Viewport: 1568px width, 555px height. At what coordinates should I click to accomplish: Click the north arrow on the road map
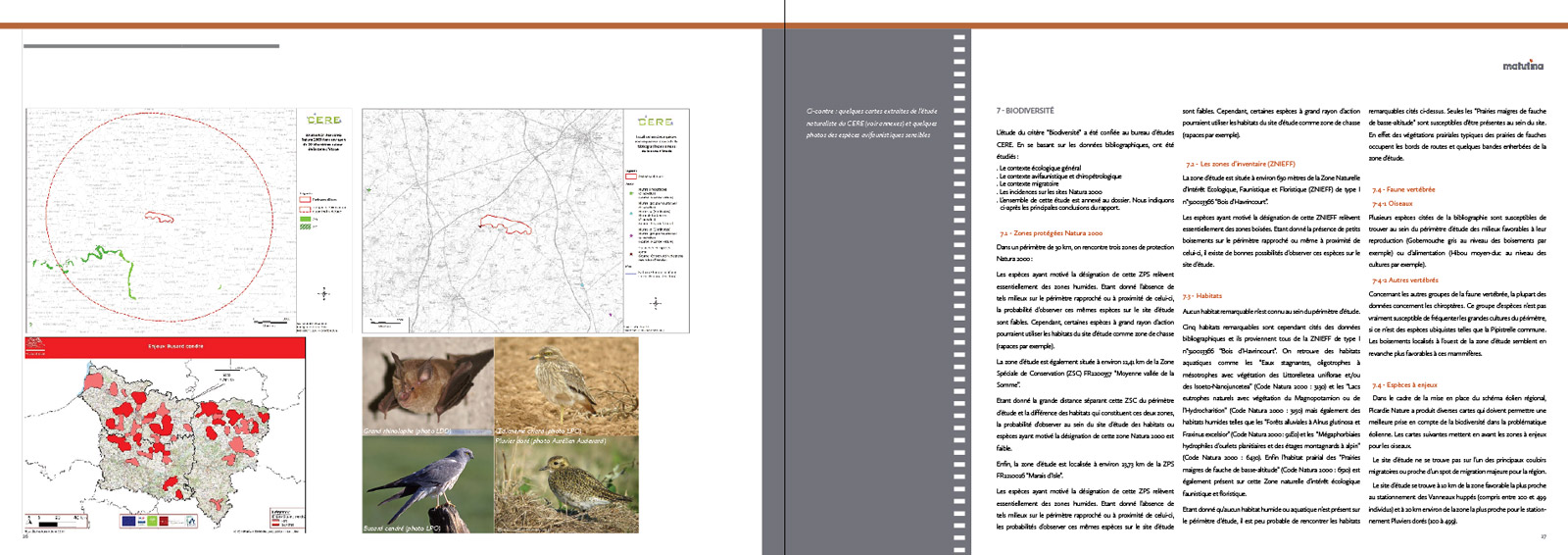(656, 303)
